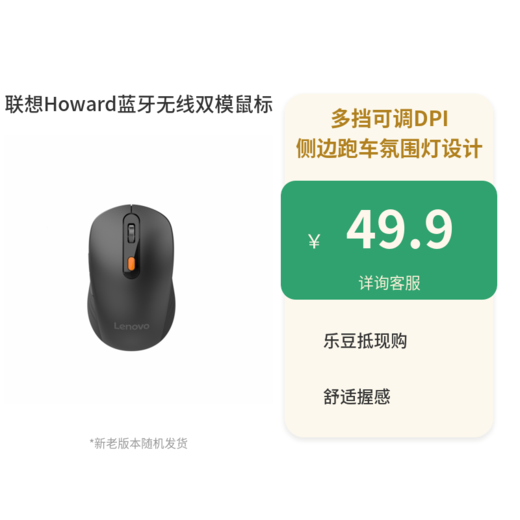Click the 乐豆抵现购 benefit item

point(365,341)
